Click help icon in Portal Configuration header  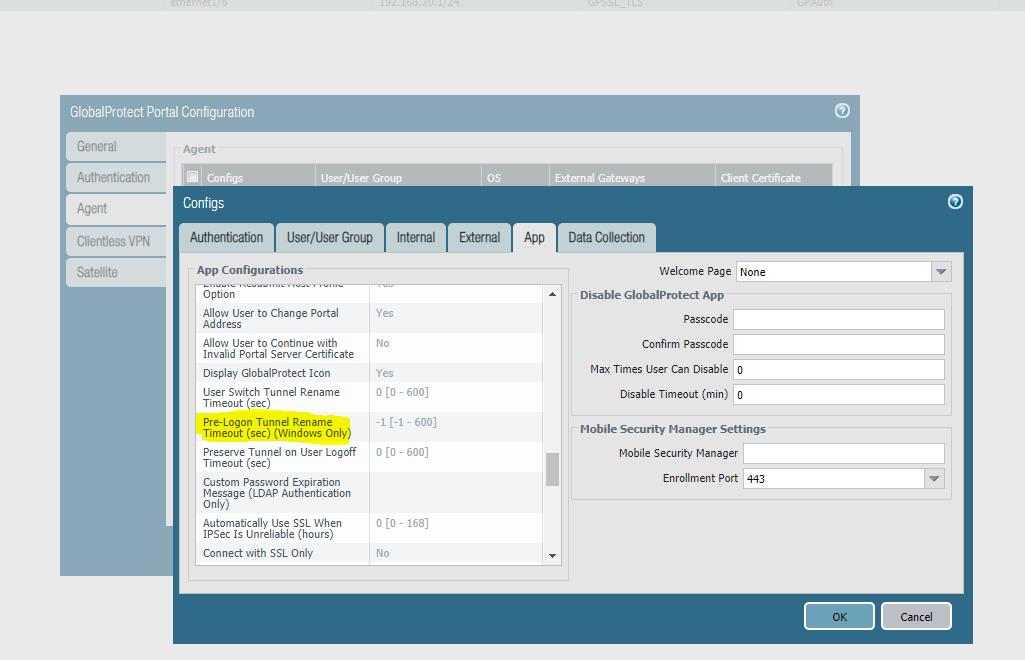click(842, 111)
